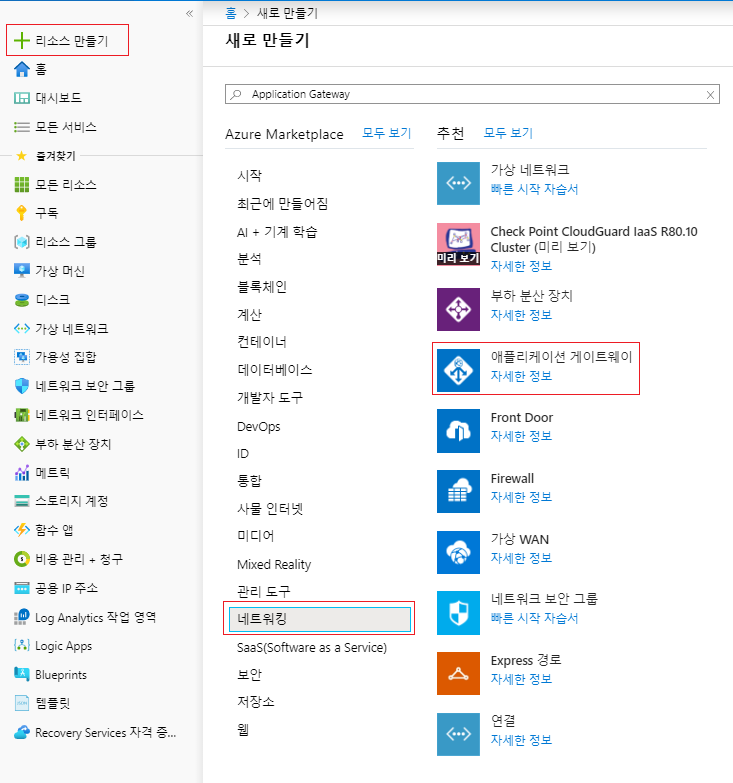
Task: Click the 애플리케이션 게이트웨이 tile icon
Action: 458,371
